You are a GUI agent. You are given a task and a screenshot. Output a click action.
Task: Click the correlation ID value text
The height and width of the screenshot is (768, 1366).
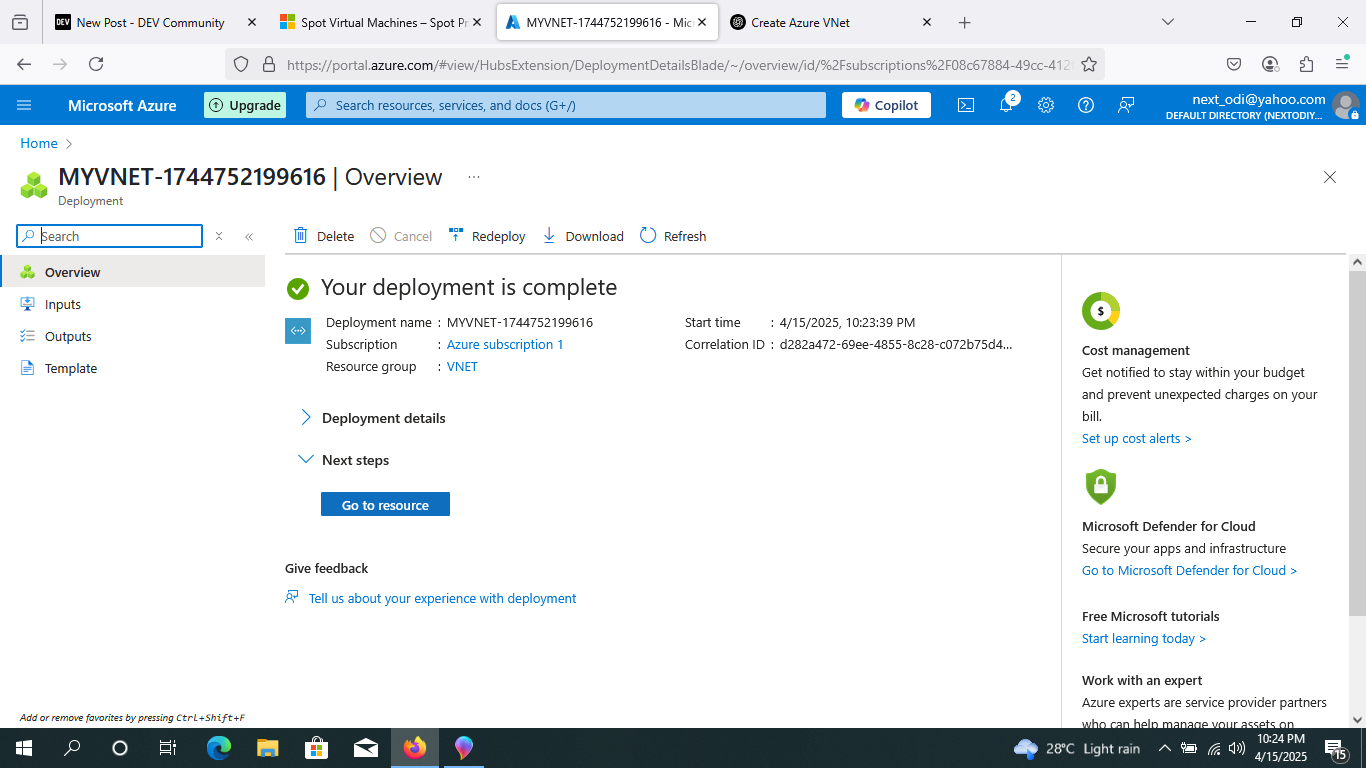[896, 344]
